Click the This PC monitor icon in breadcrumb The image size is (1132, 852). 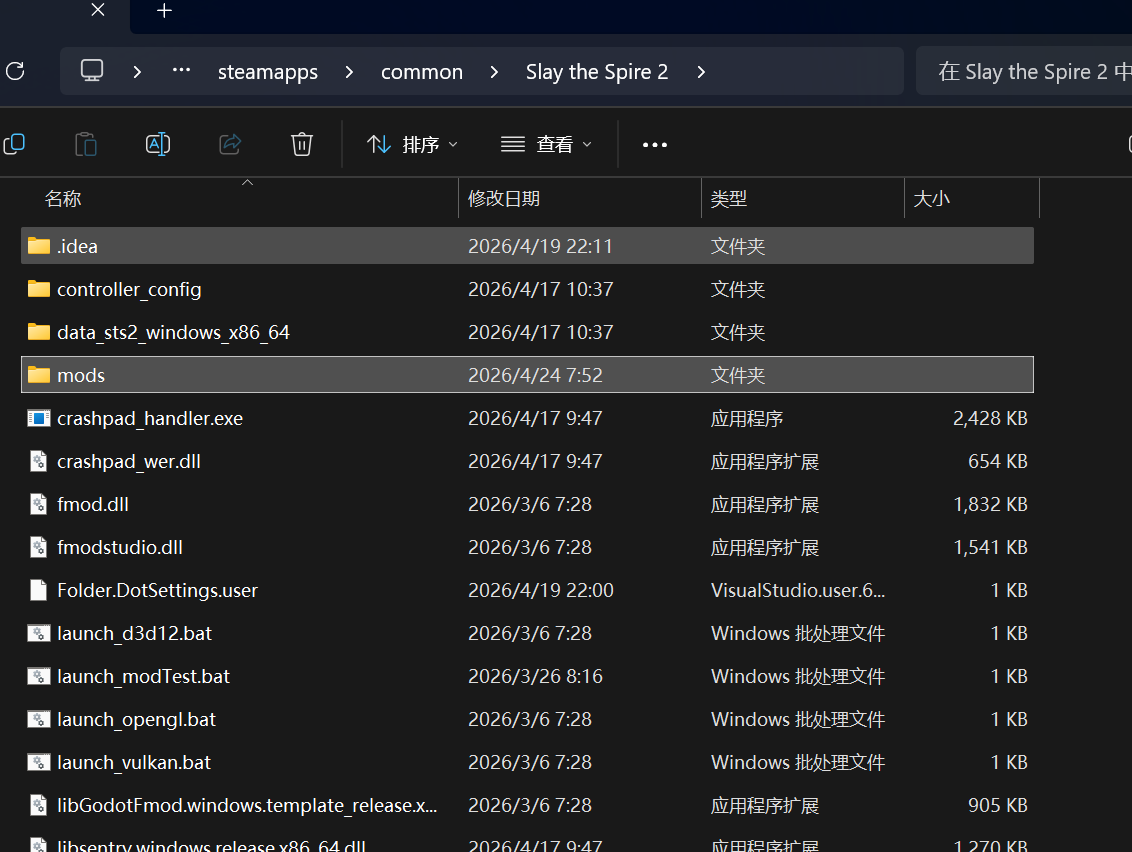point(92,71)
